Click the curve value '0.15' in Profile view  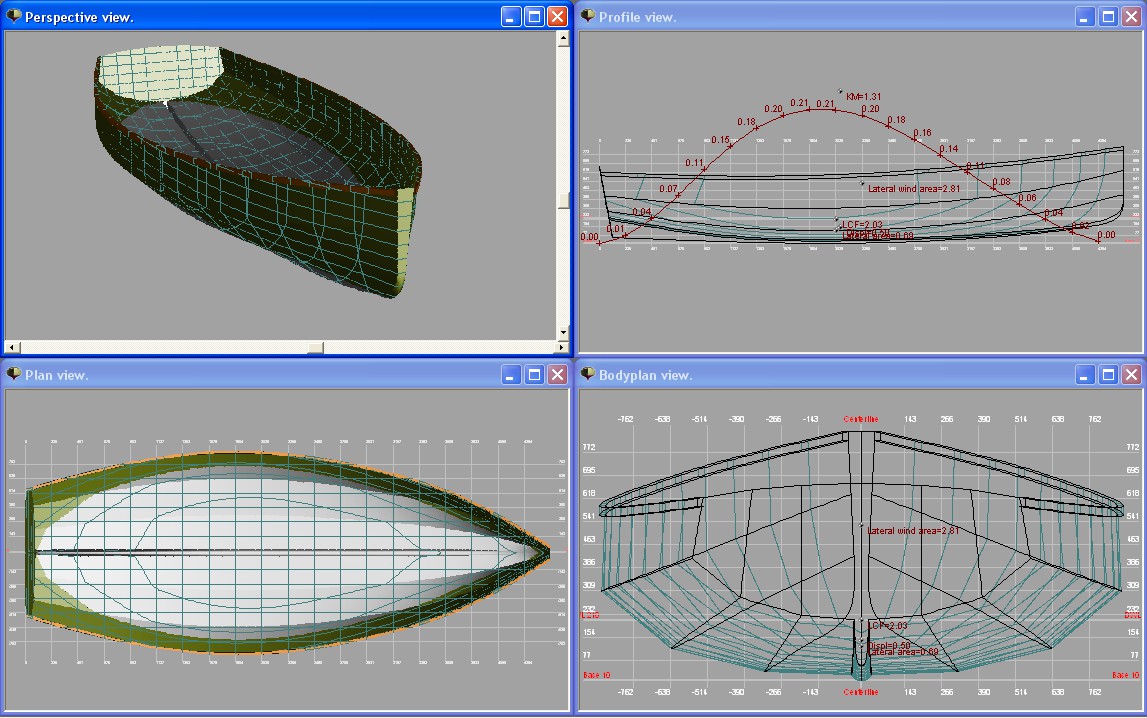[720, 140]
